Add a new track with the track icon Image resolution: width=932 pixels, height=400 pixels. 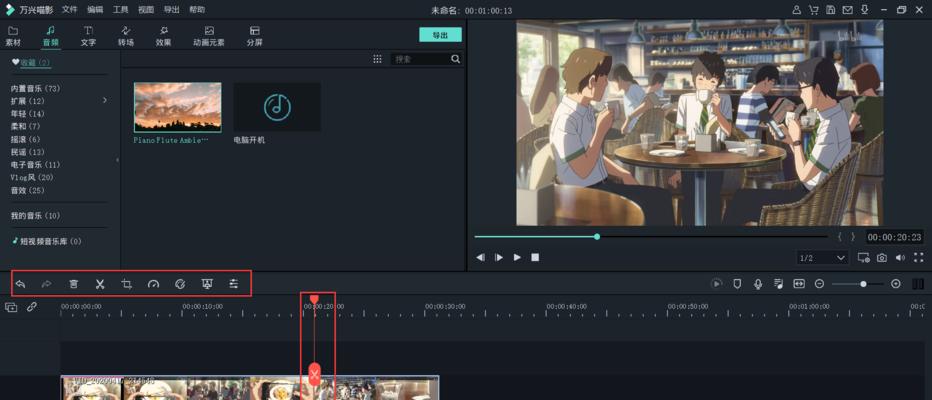[11, 307]
